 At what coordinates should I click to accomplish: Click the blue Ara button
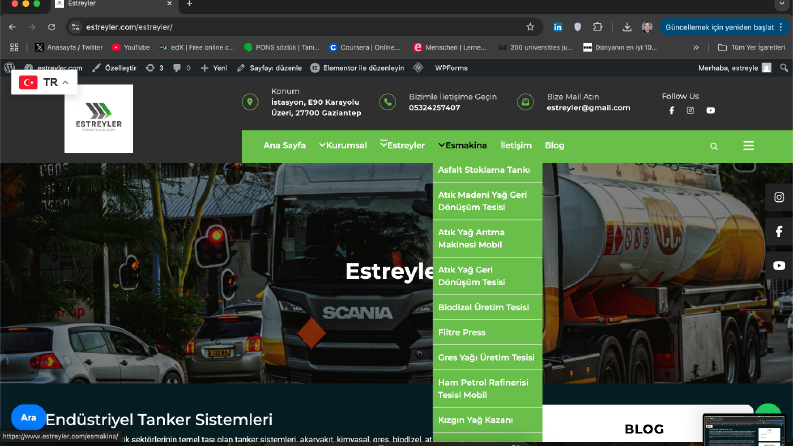[28, 418]
